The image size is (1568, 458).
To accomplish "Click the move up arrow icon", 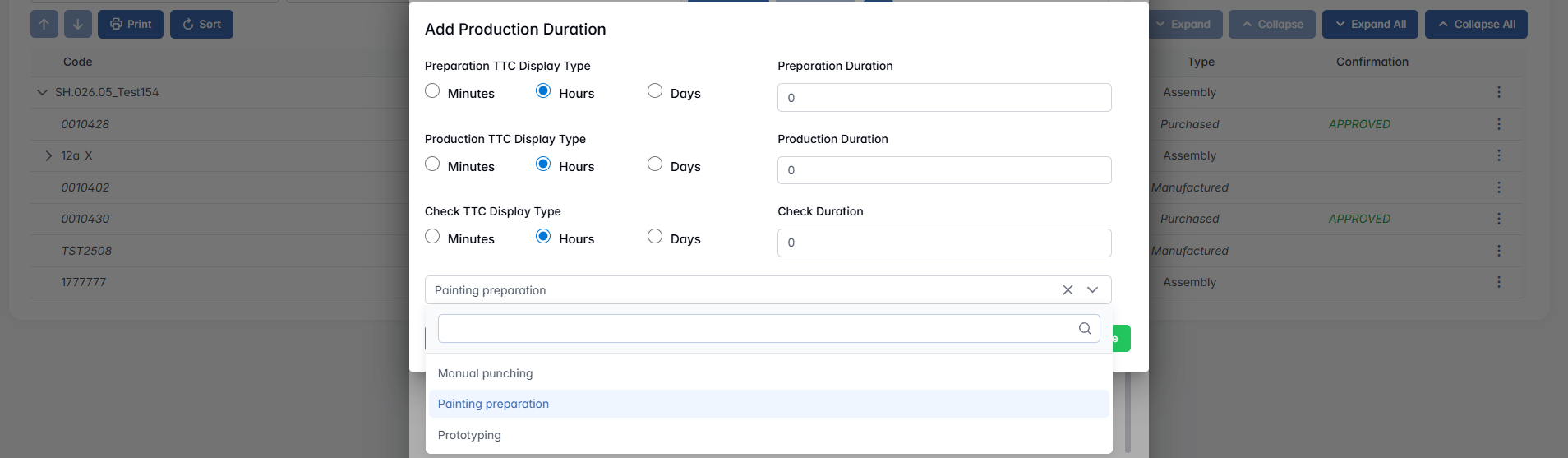I will coord(44,24).
